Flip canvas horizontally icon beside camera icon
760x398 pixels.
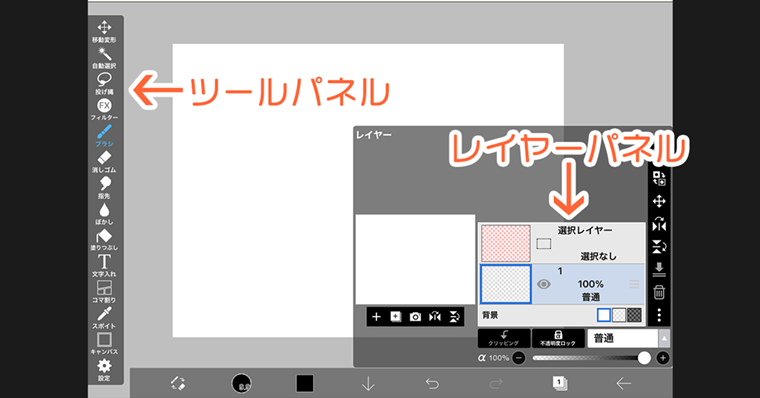tap(435, 317)
